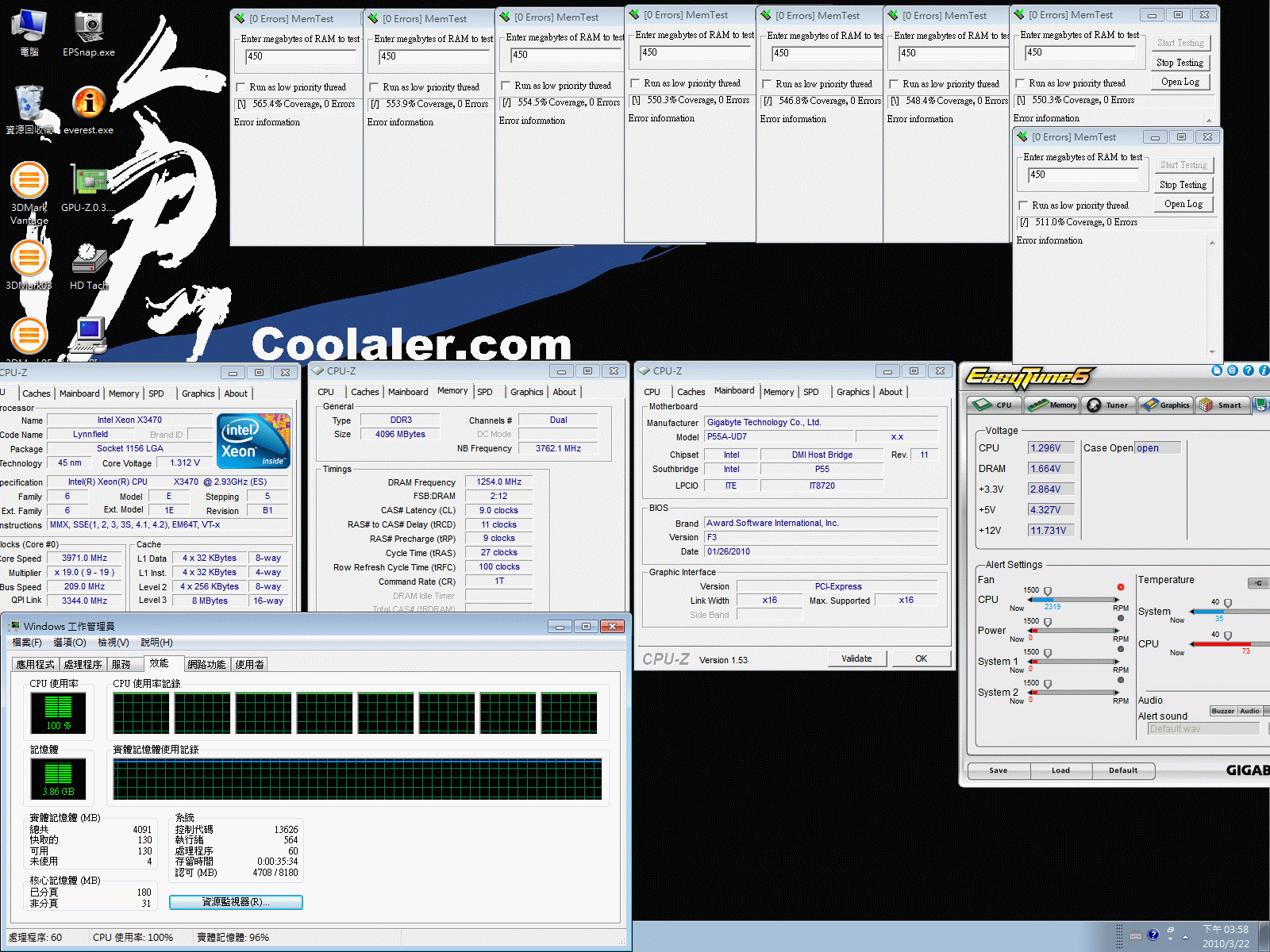This screenshot has width=1270, height=952.
Task: Click the EasyTune6 '@' contact icon
Action: pos(1233,370)
